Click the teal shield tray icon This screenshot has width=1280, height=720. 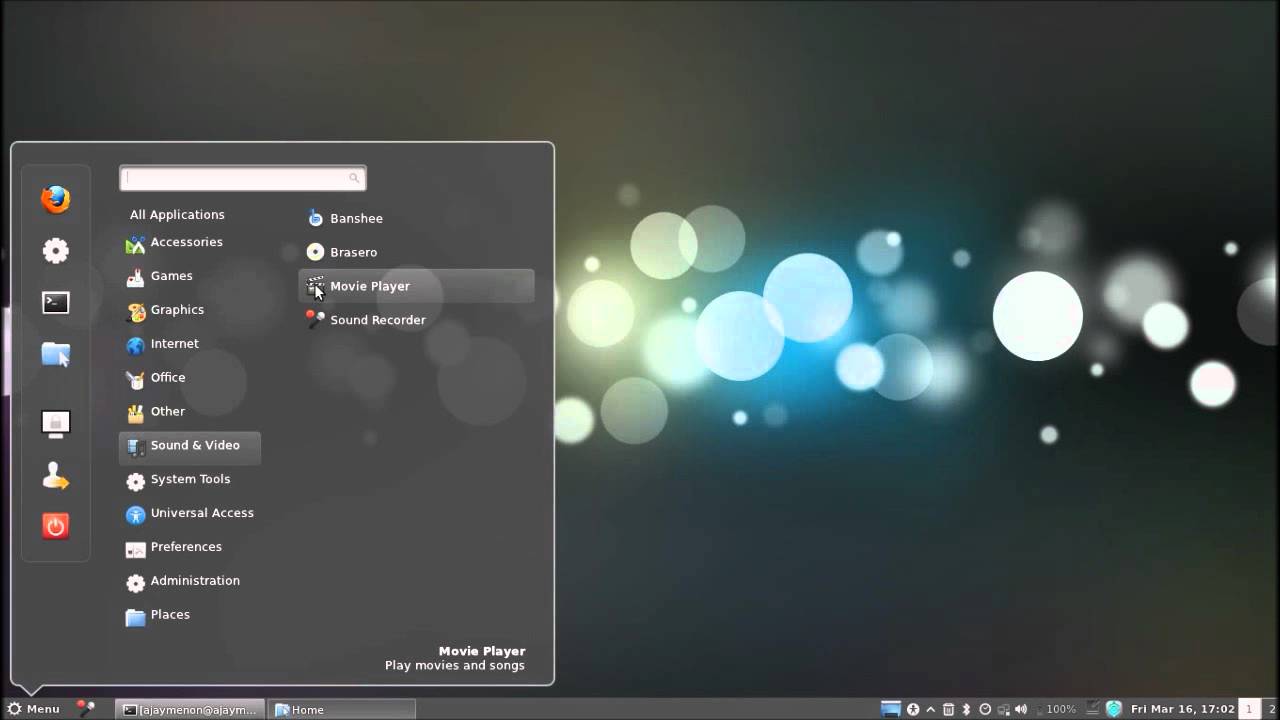point(1114,709)
